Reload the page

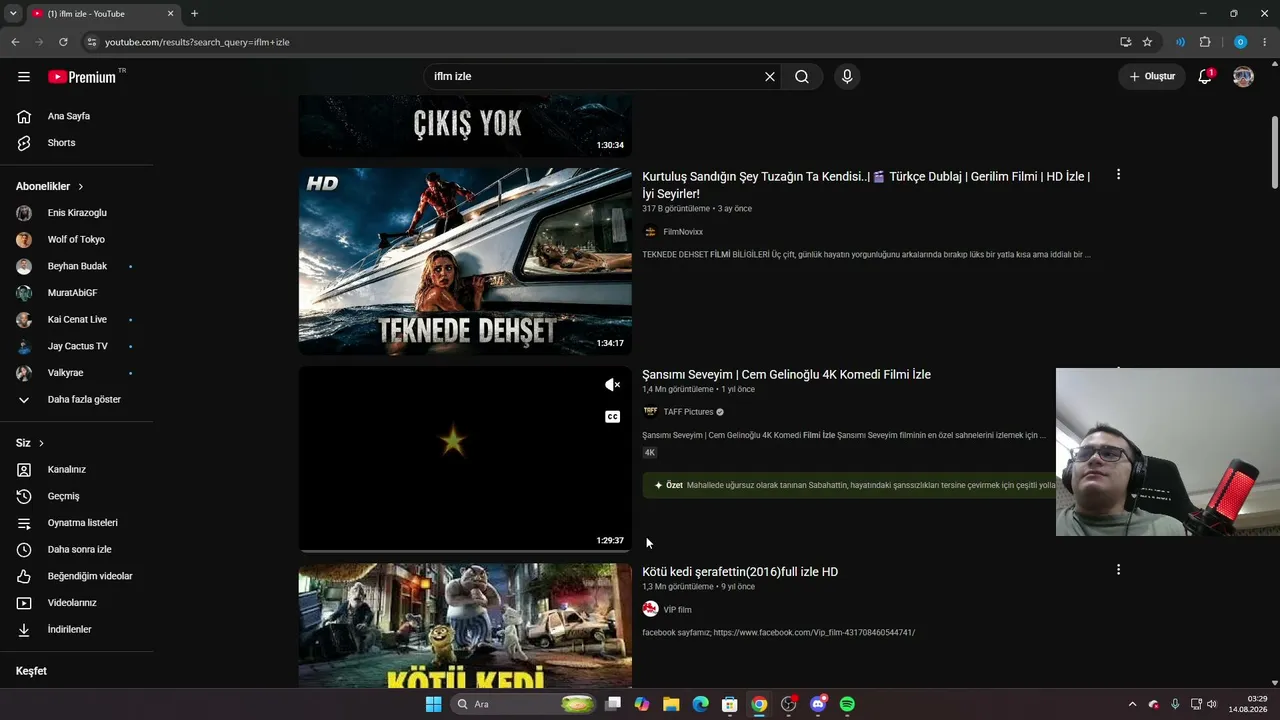coord(63,42)
